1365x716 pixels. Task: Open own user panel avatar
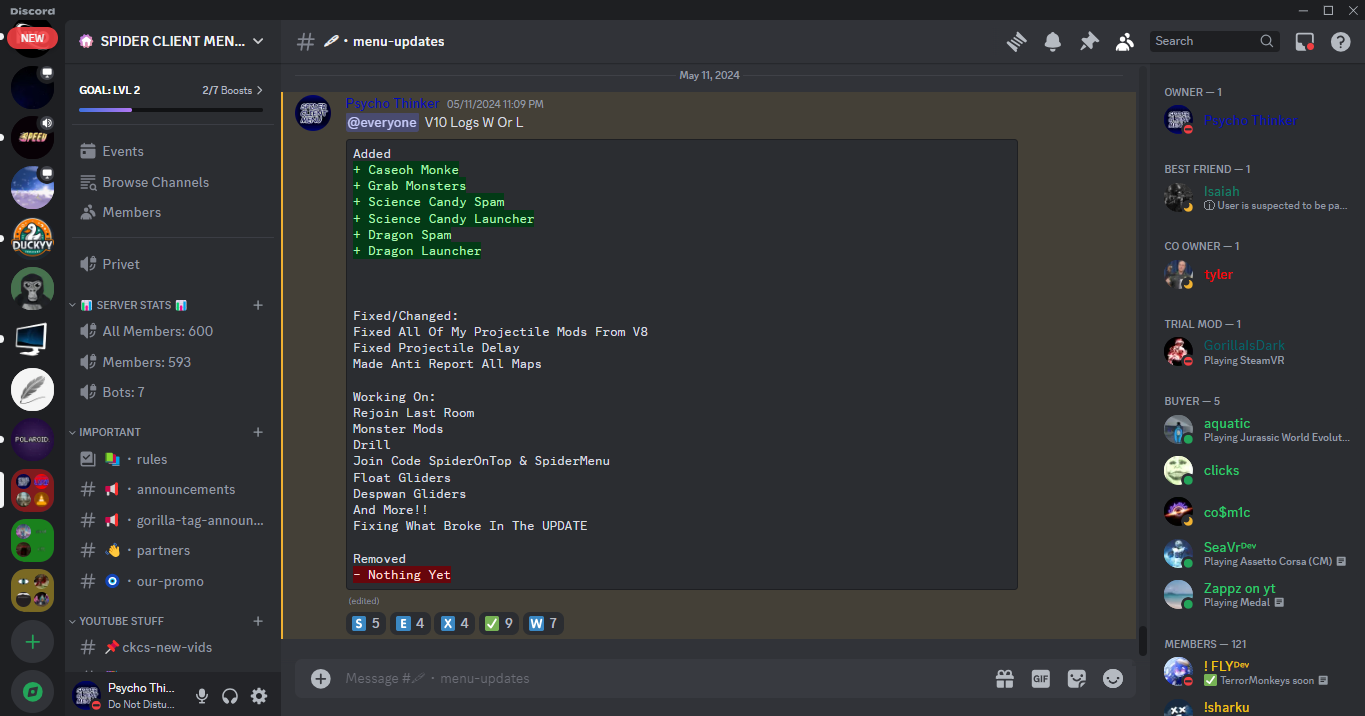87,696
